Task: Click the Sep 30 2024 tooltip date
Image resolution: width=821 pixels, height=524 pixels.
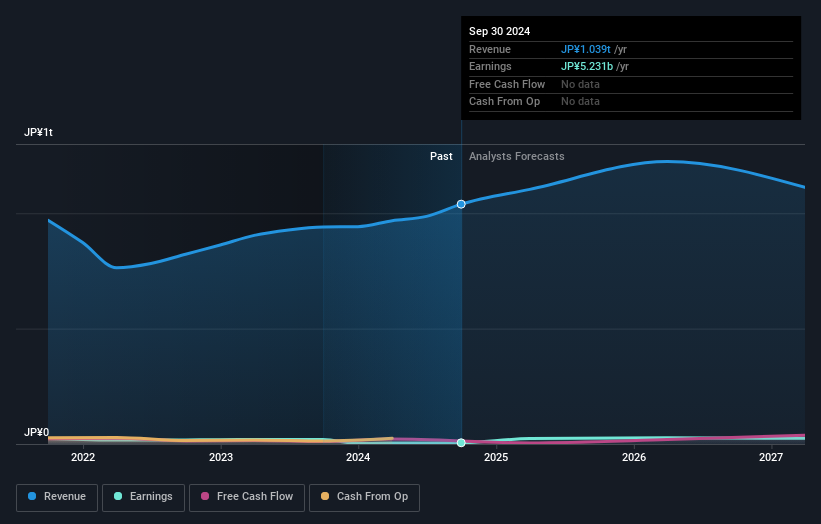Action: click(x=500, y=31)
